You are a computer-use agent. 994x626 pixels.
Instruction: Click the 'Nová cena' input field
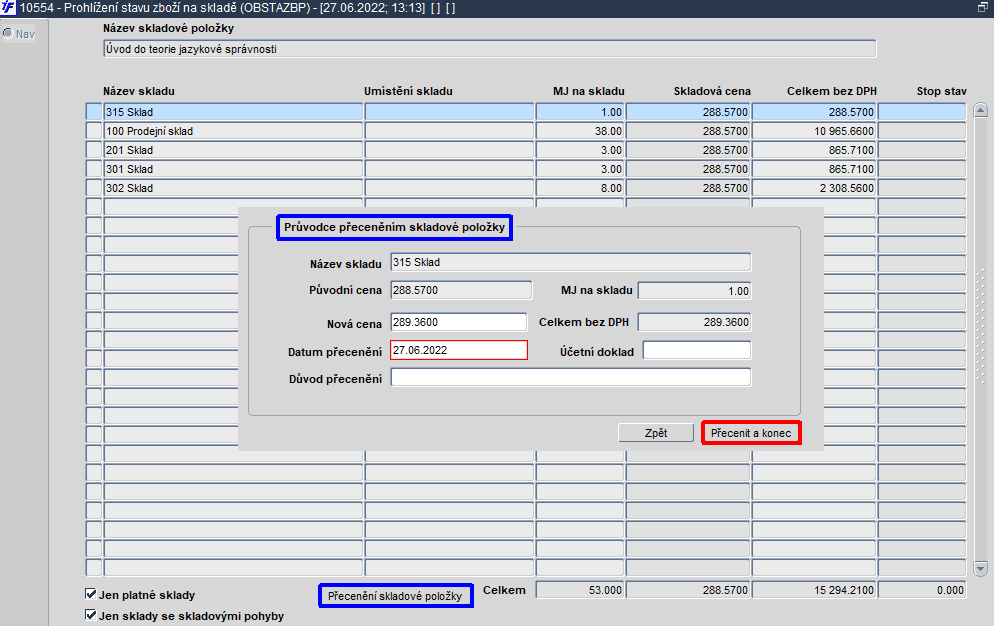pyautogui.click(x=459, y=322)
